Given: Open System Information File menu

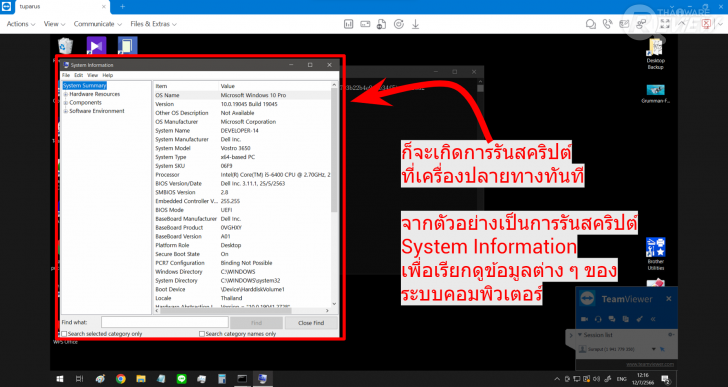Looking at the screenshot, I should pos(66,75).
